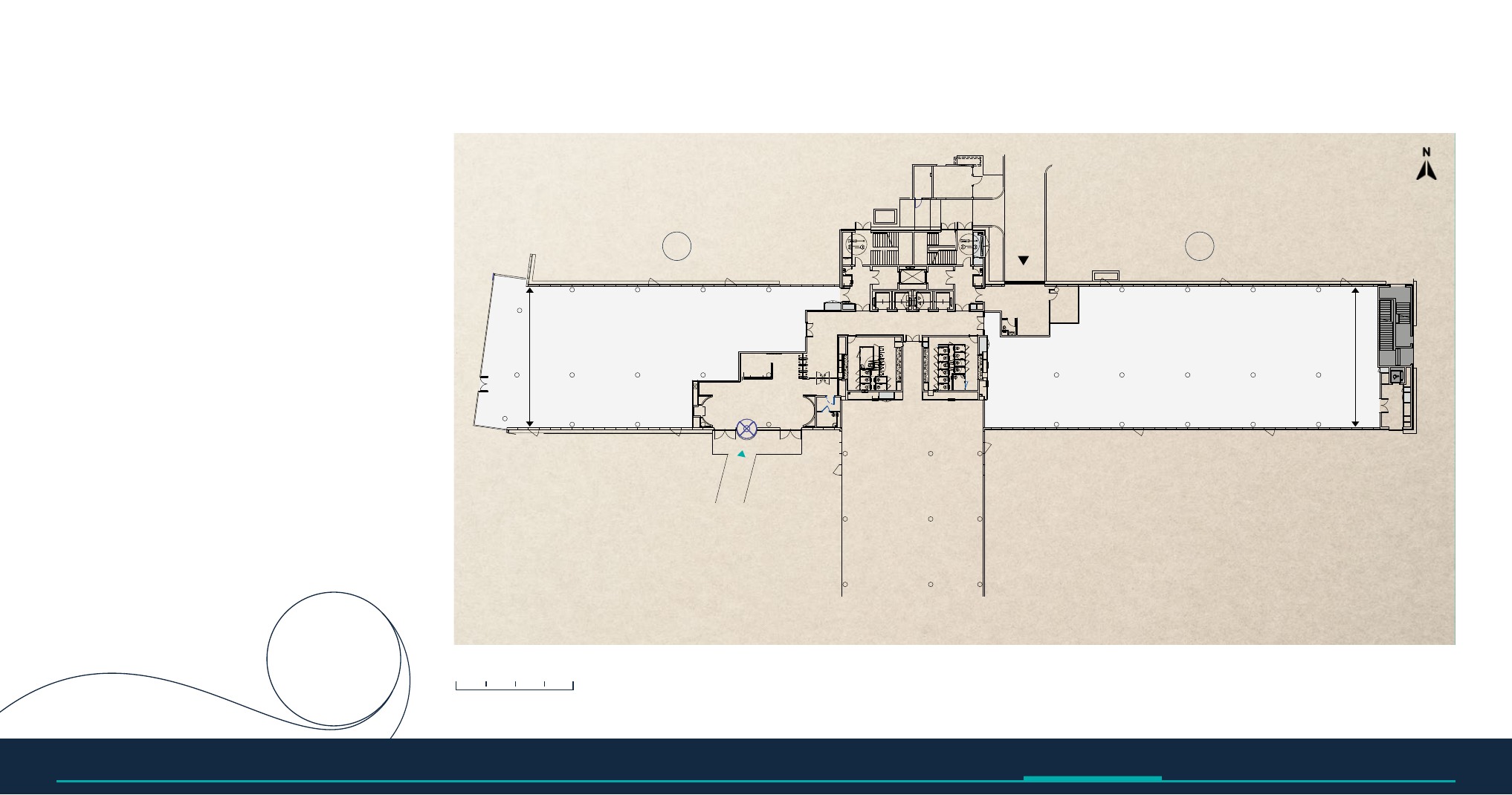Click the circle above the left wing
Image resolution: width=1512 pixels, height=795 pixels.
tap(676, 246)
